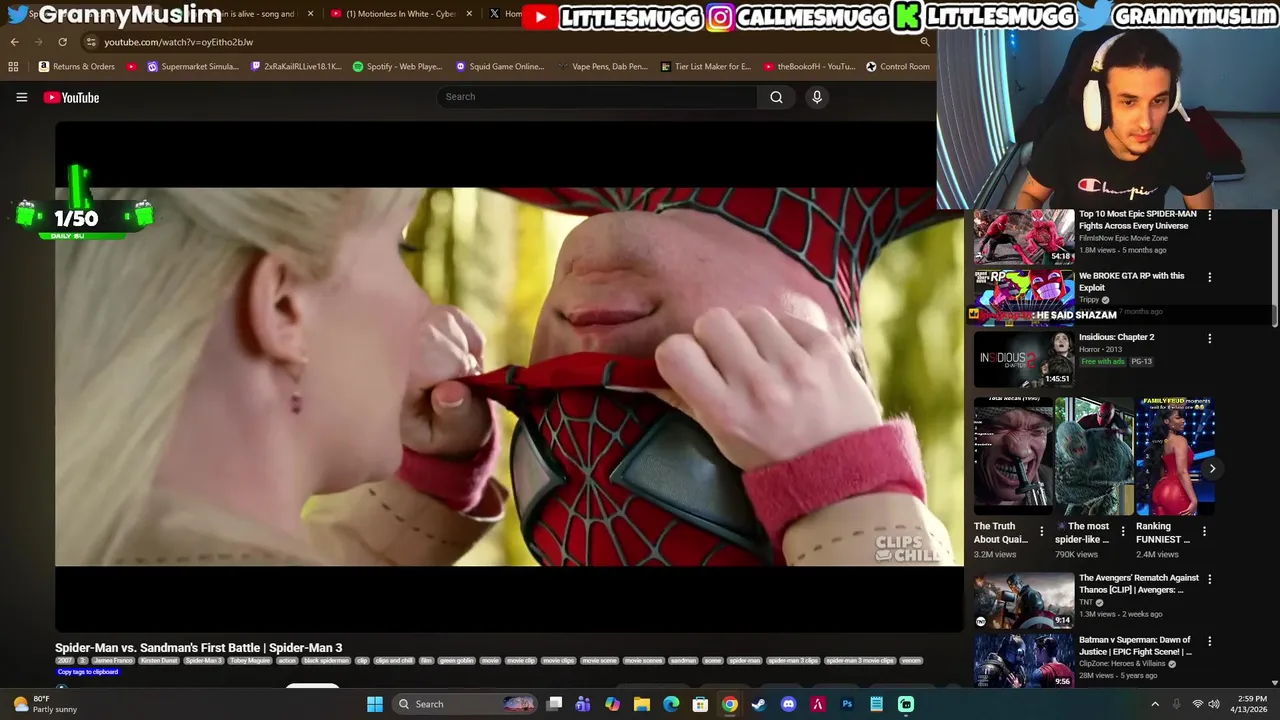Open options menu for Insidious: Chapter 2
The height and width of the screenshot is (720, 1280).
click(x=1209, y=339)
